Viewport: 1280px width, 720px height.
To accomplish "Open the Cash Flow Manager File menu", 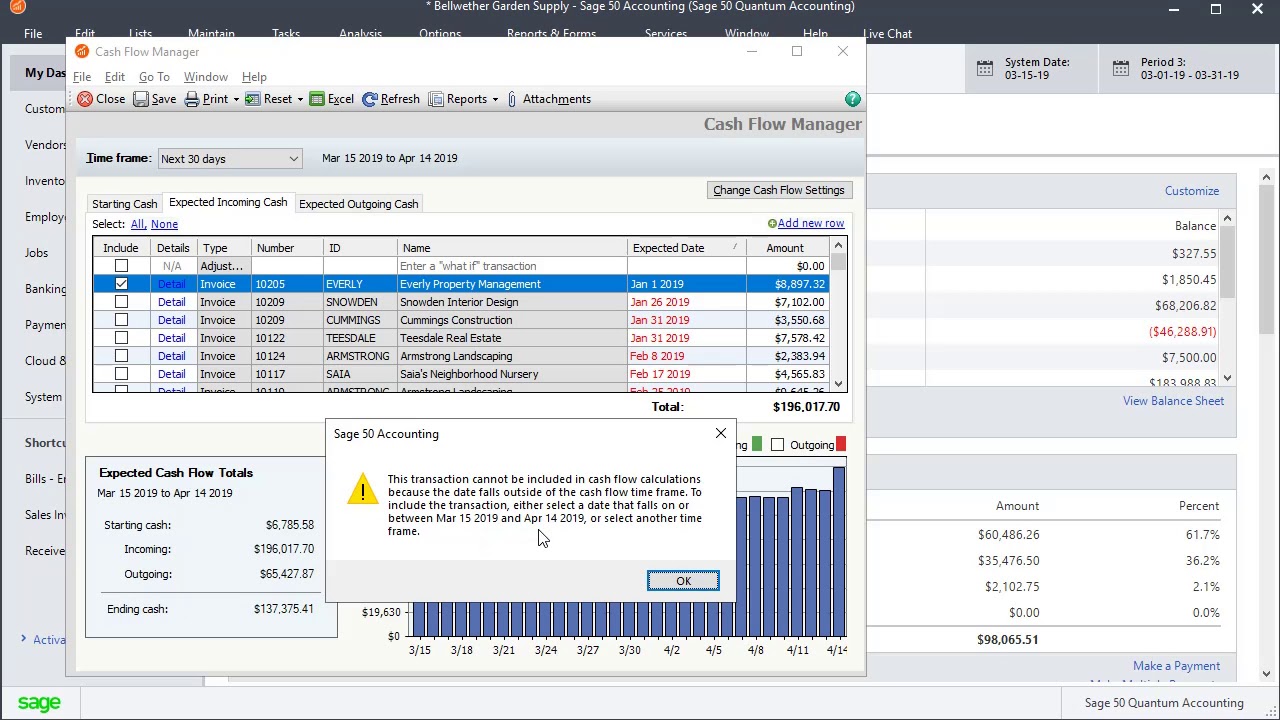I will [82, 77].
